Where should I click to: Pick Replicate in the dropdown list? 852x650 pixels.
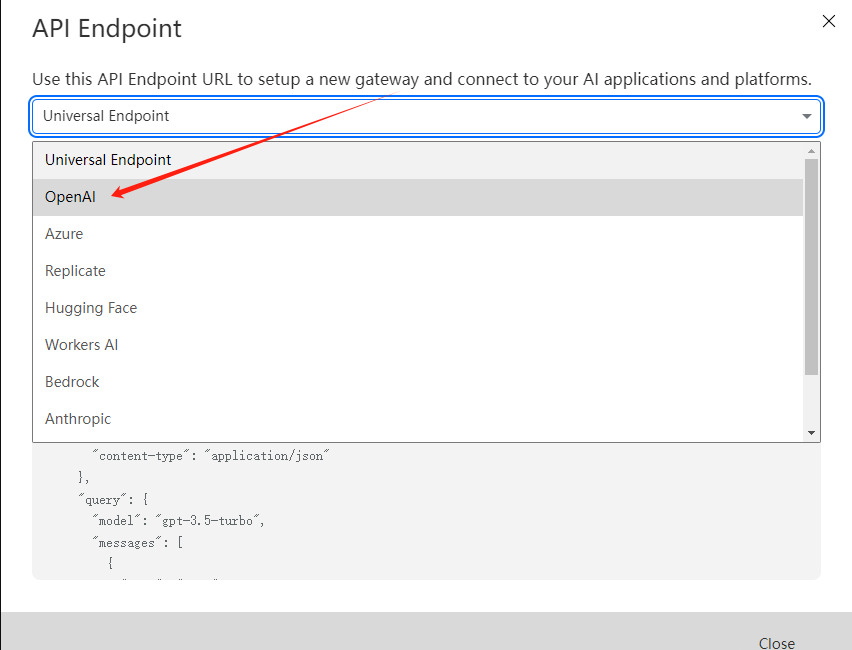75,271
